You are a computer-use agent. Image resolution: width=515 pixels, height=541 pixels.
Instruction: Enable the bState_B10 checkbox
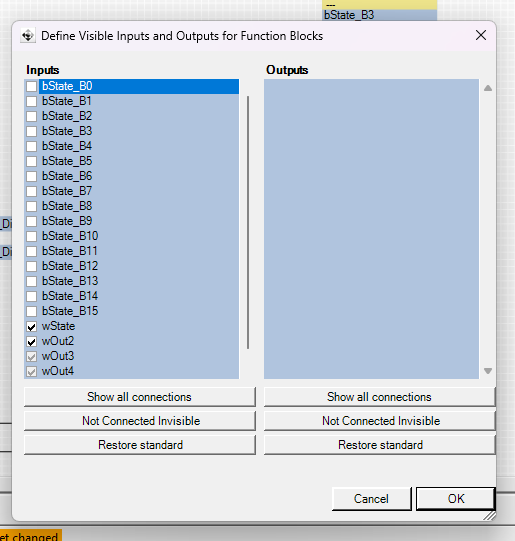tap(31, 236)
